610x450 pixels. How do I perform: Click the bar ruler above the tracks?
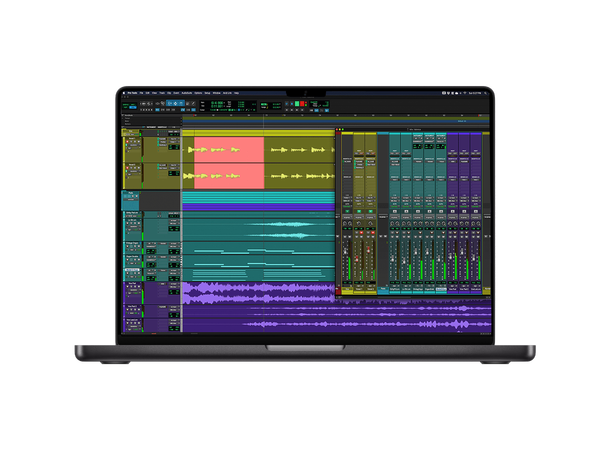337,116
